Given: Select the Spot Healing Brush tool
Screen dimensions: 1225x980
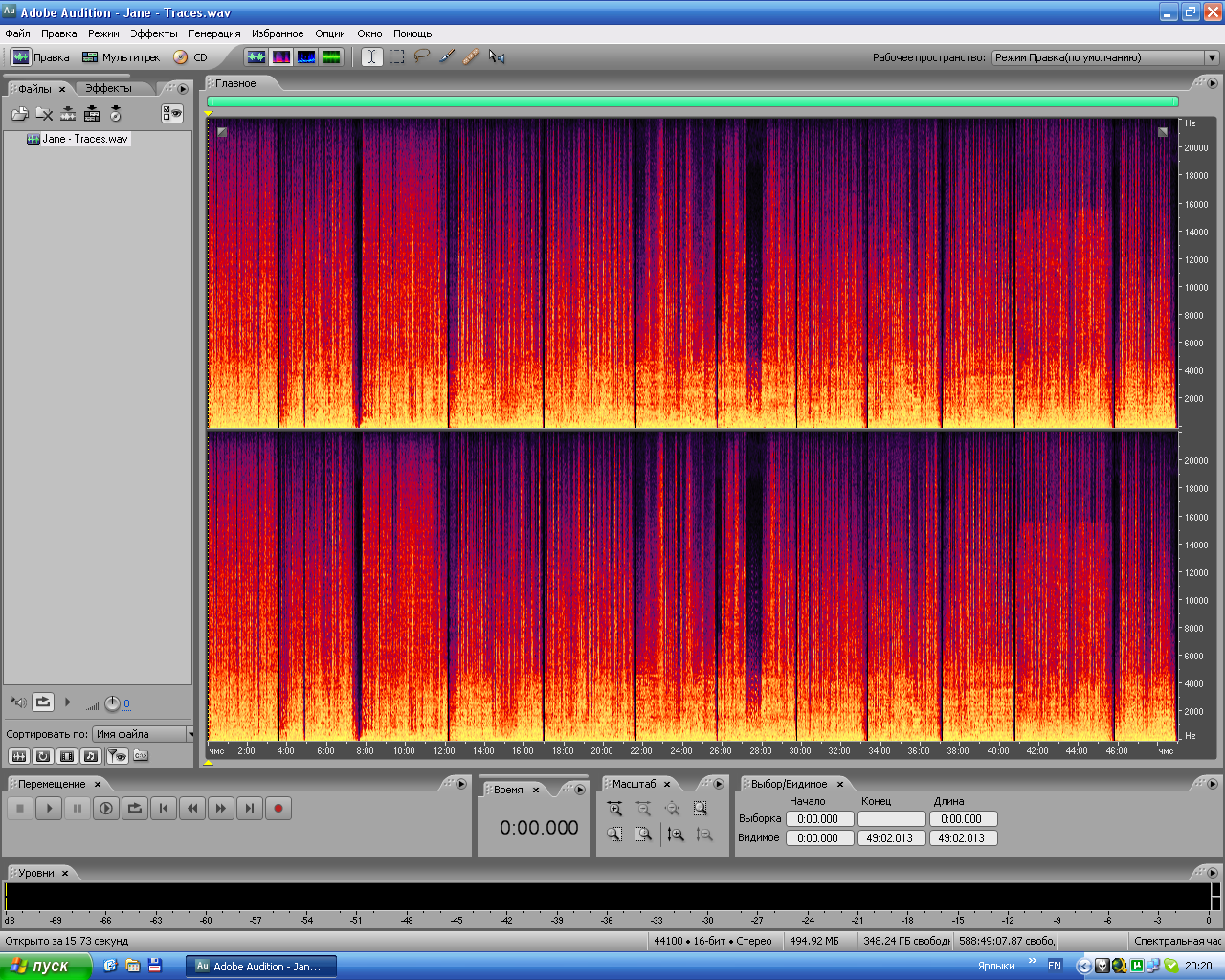Looking at the screenshot, I should pos(471,57).
